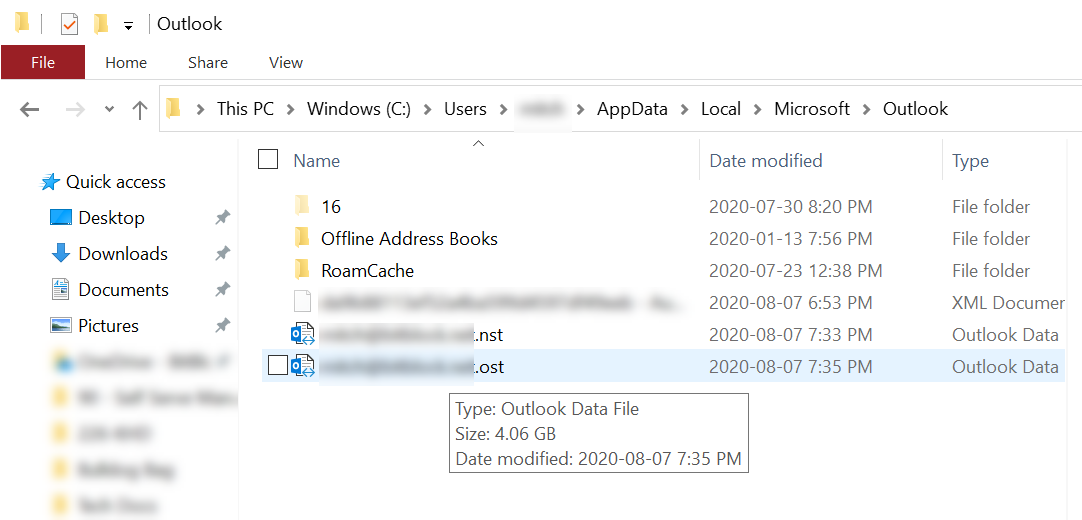Switch to the Home ribbon tab
The height and width of the screenshot is (520, 1082).
point(126,63)
